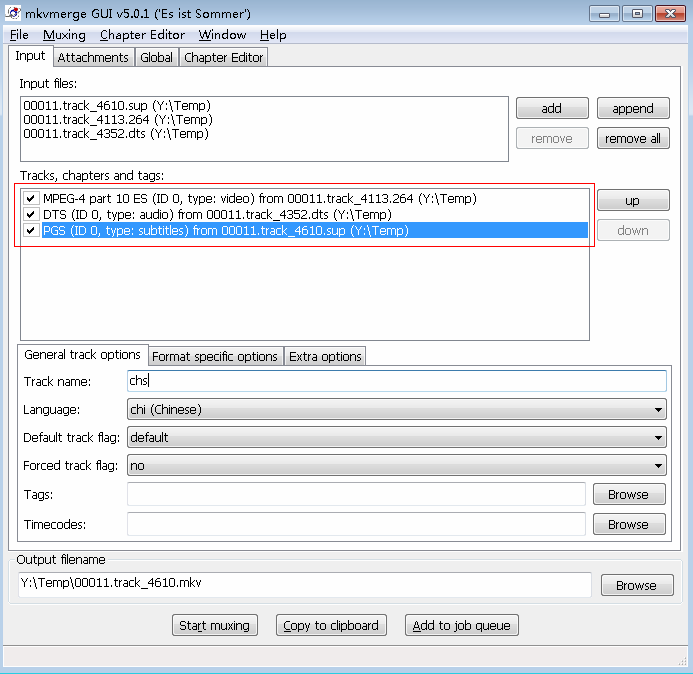Select input file 00011.track_4610.sup
The width and height of the screenshot is (693, 674).
coord(117,106)
